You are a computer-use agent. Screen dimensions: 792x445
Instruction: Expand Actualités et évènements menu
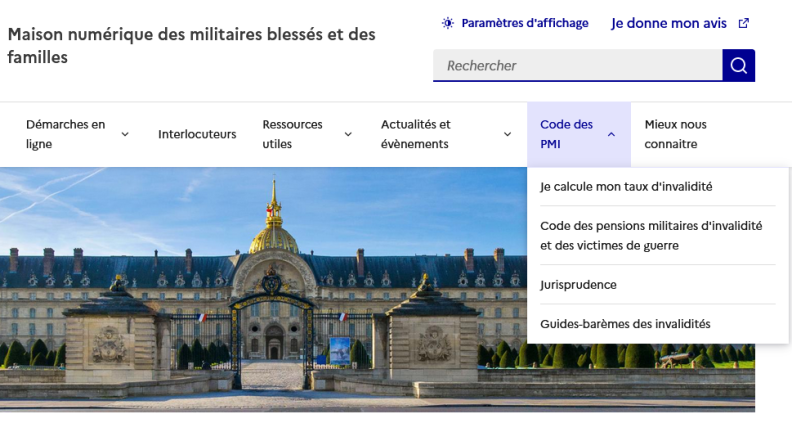446,134
